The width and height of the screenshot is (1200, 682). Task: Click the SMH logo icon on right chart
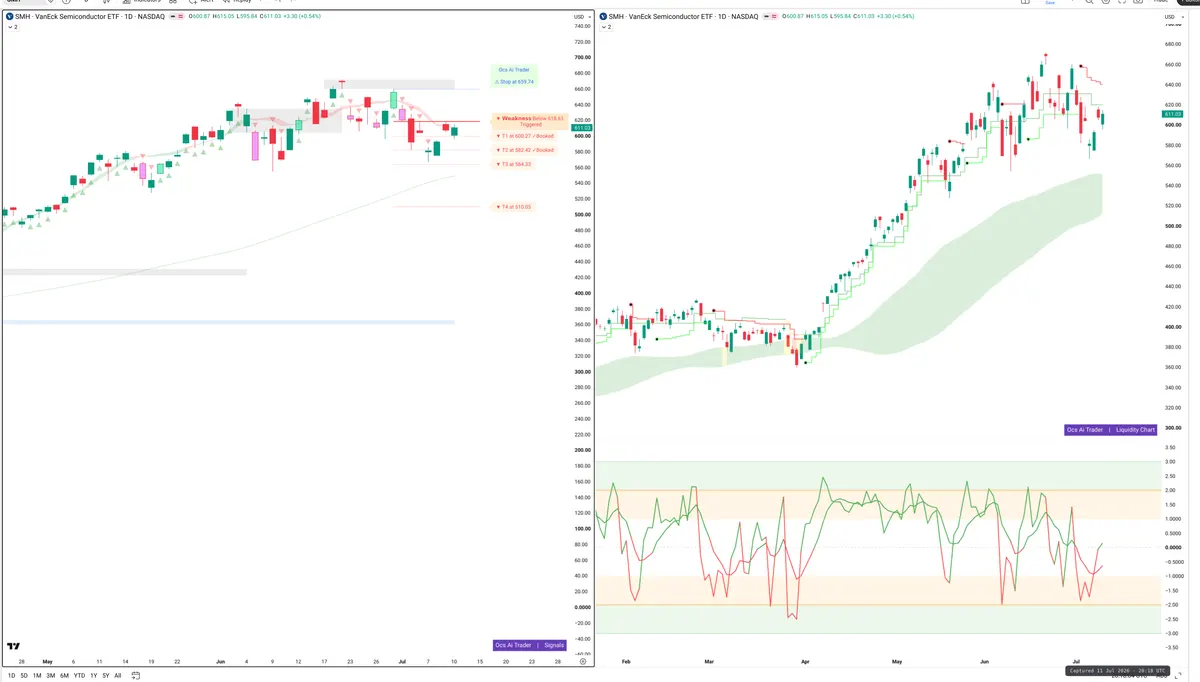[605, 17]
